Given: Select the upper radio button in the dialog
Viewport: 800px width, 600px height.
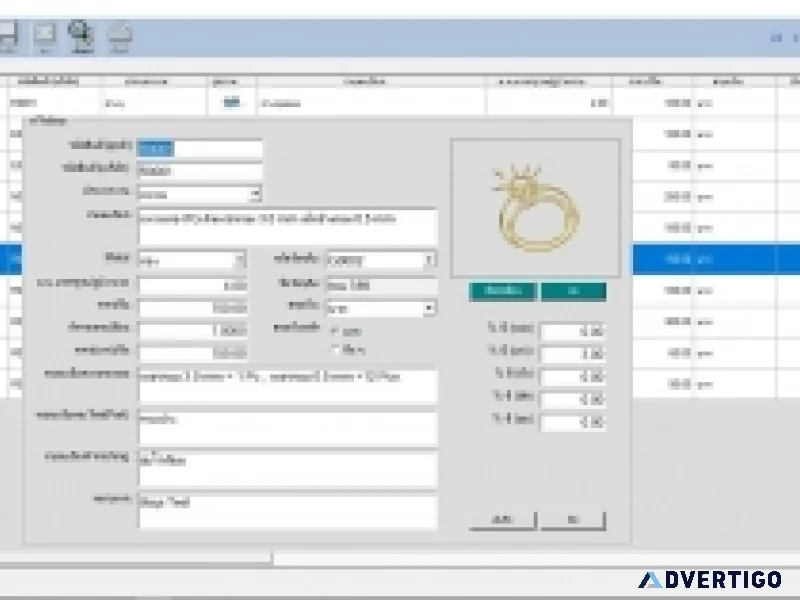Looking at the screenshot, I should 335,331.
